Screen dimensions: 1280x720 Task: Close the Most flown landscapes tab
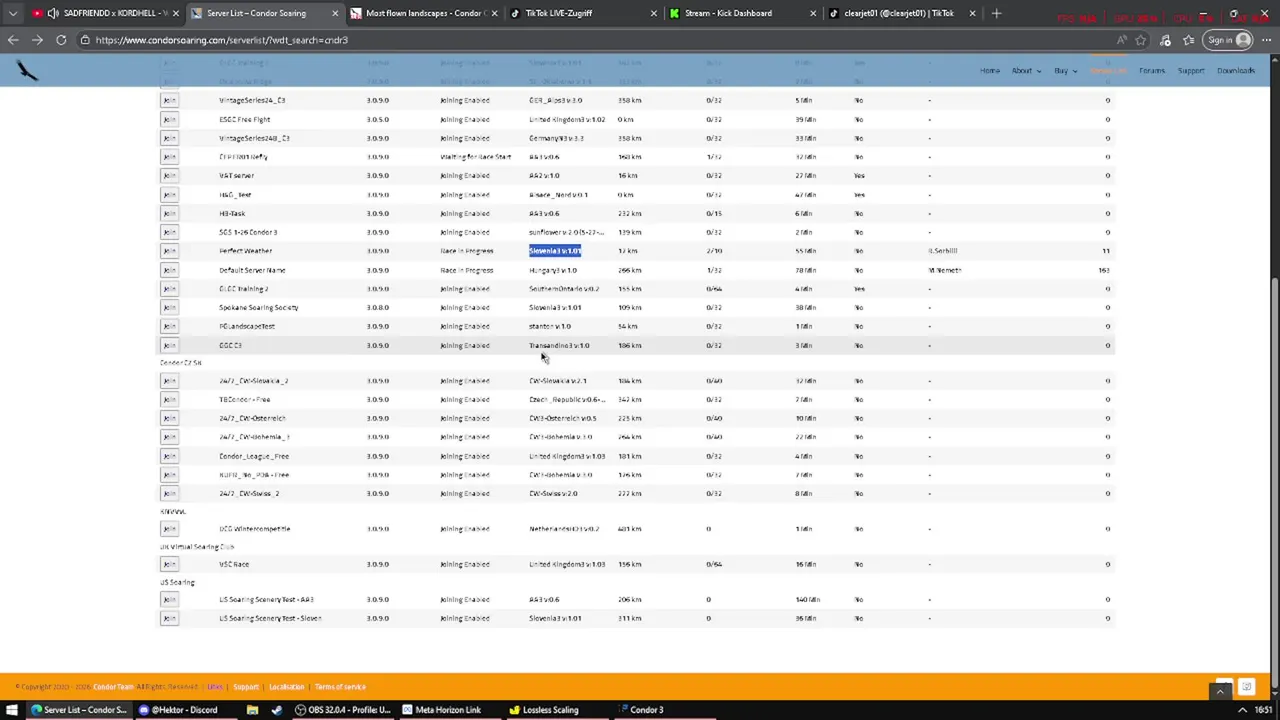[494, 13]
